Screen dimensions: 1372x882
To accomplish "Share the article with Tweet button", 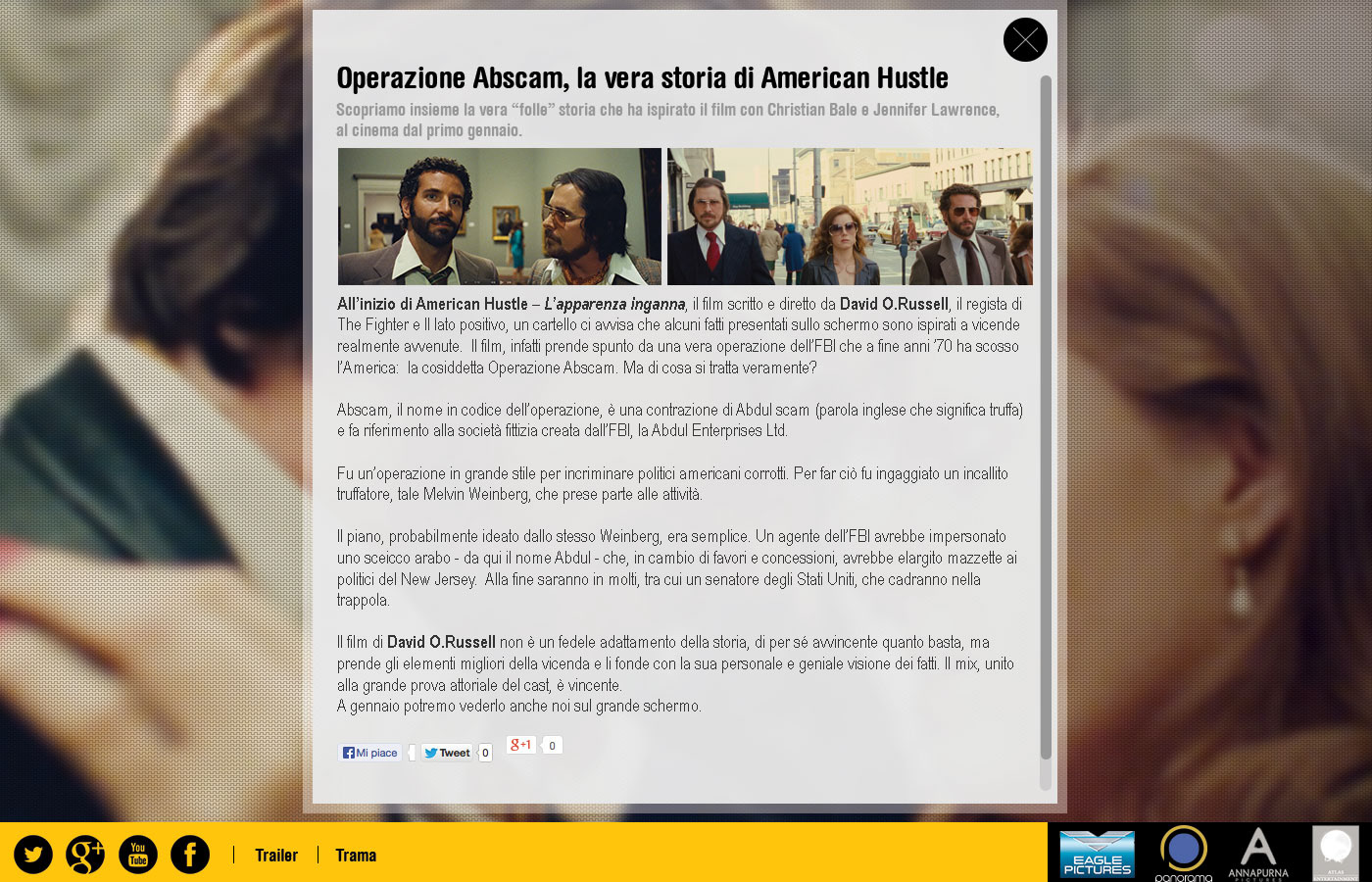I will (448, 753).
